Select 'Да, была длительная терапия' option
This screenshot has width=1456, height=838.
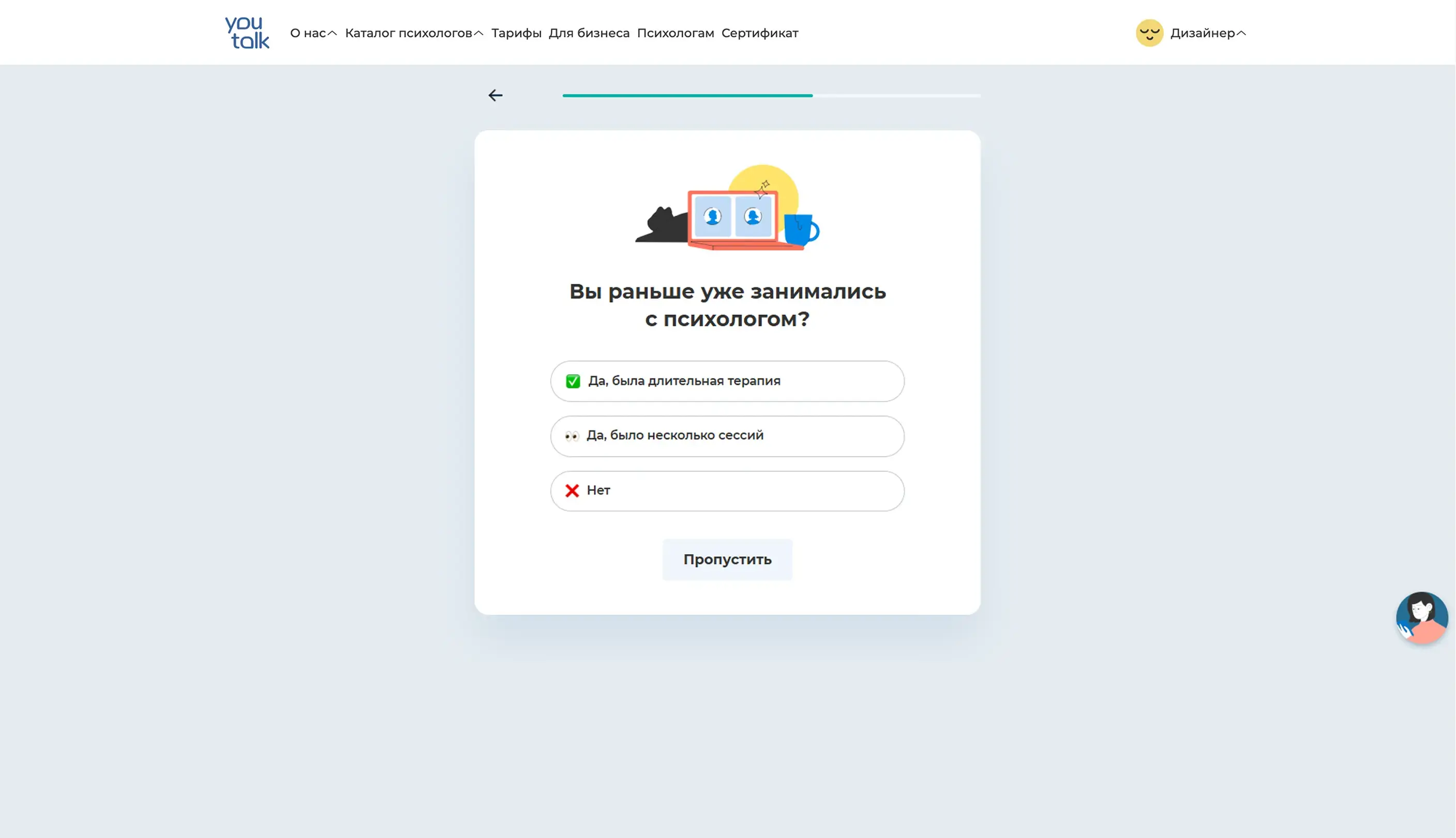click(727, 381)
